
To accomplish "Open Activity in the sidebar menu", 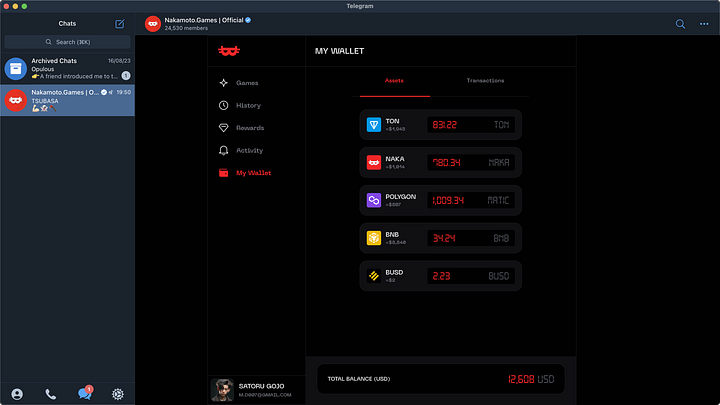I will click(x=249, y=150).
